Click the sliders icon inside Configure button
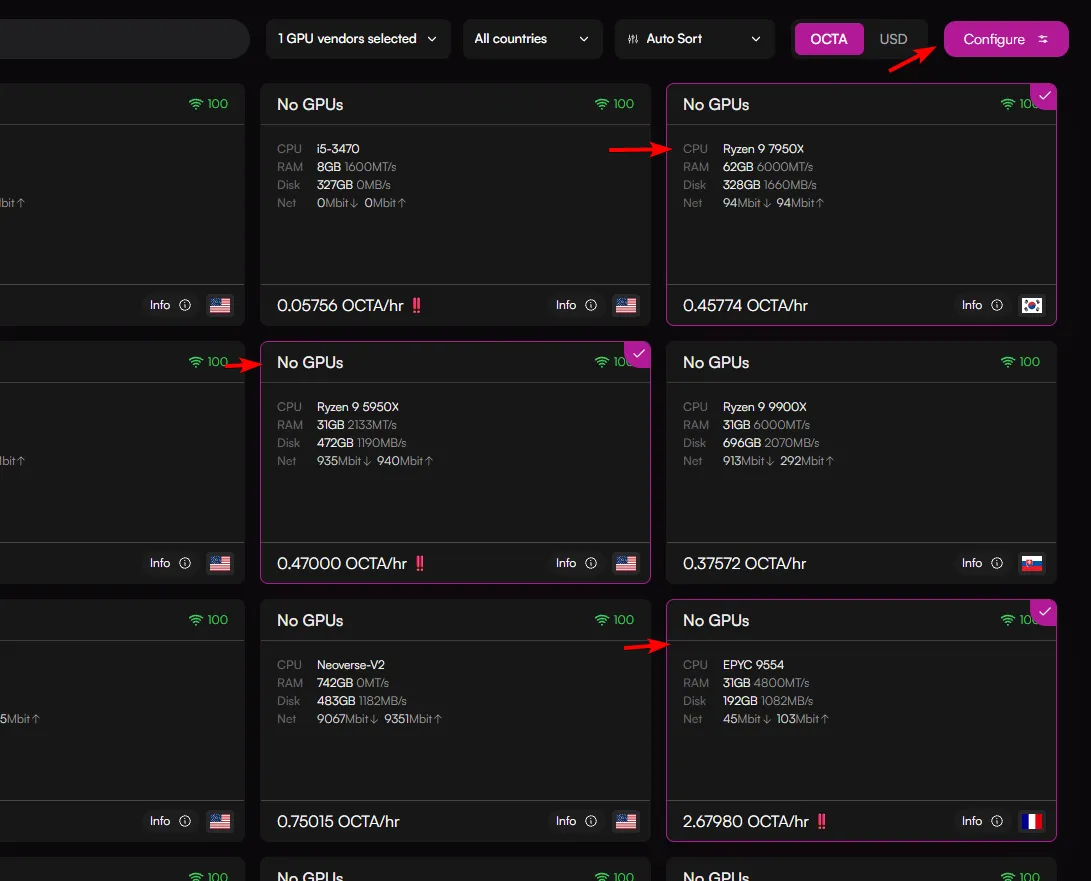Screen dimensions: 1091x881 pos(1043,39)
